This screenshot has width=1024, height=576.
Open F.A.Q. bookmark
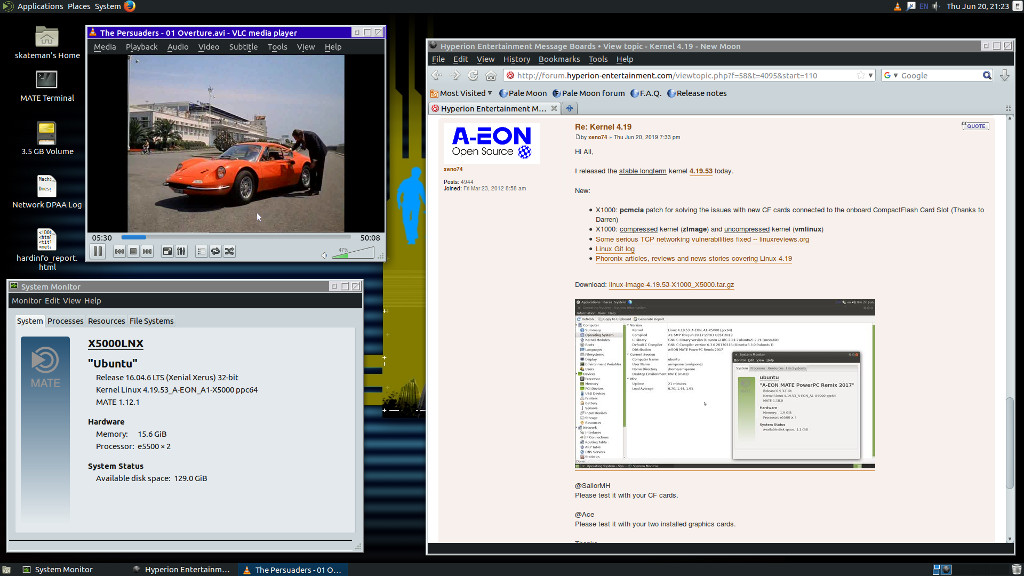(x=645, y=93)
